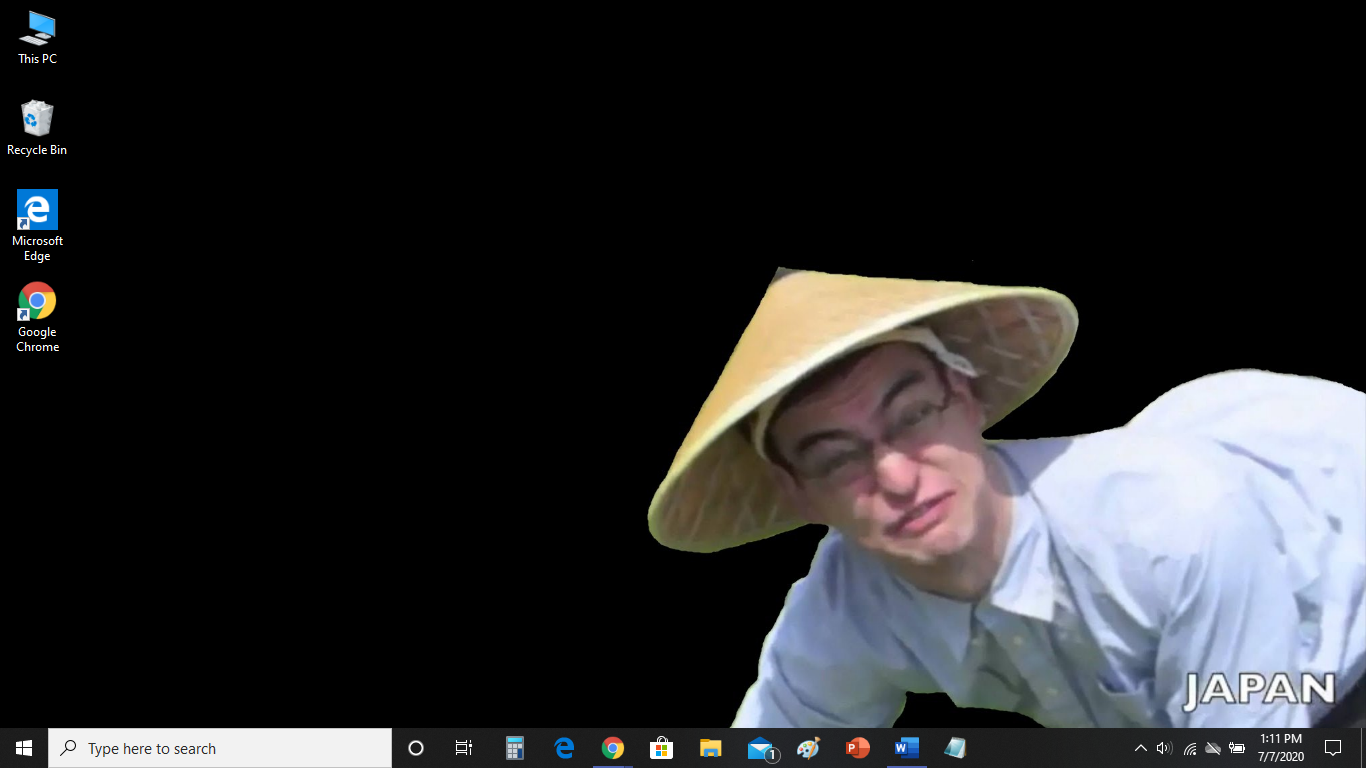Open PowerPoint from the taskbar
The height and width of the screenshot is (768, 1366).
tap(857, 748)
